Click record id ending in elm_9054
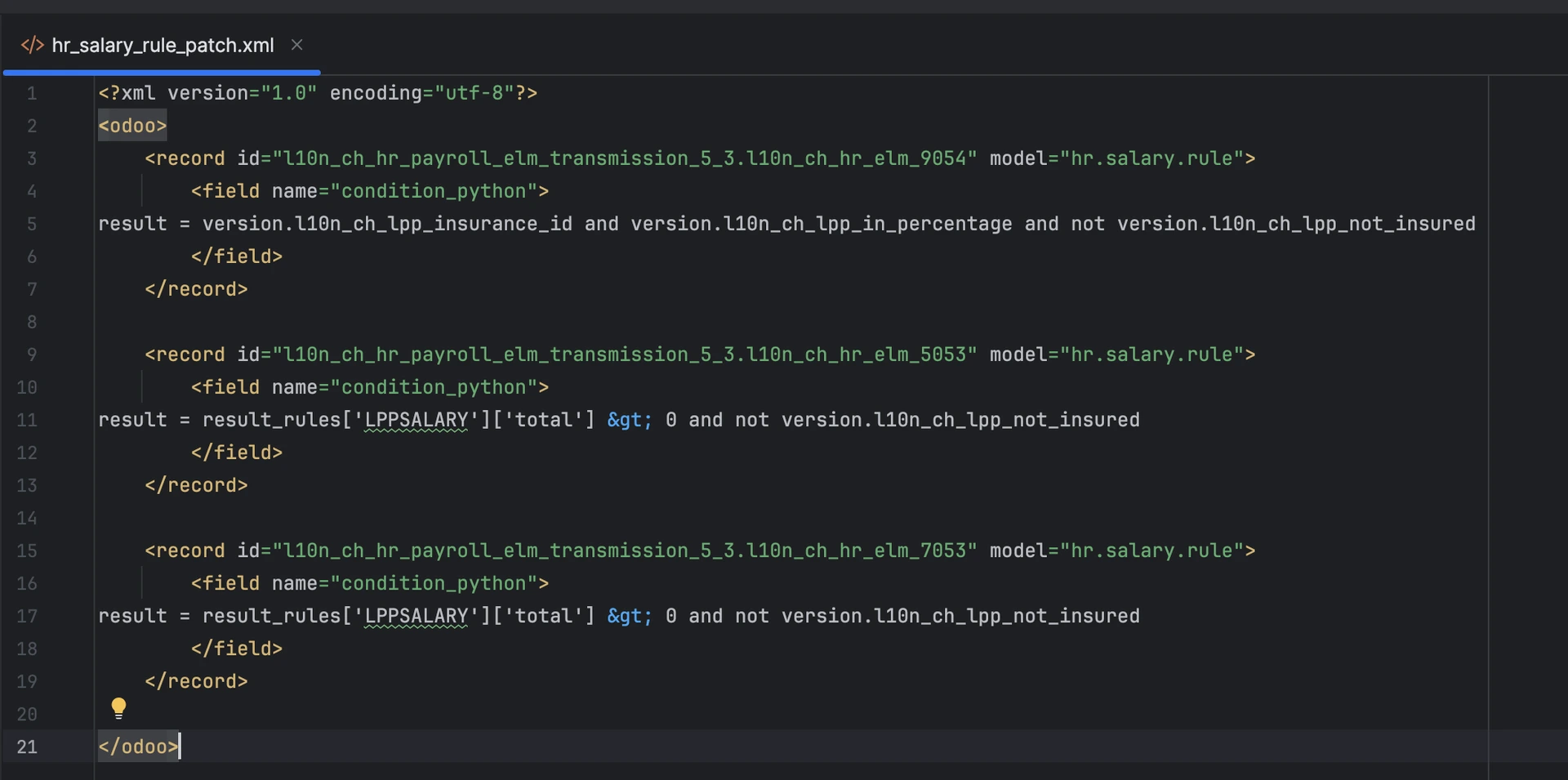The image size is (1568, 780). (x=608, y=158)
